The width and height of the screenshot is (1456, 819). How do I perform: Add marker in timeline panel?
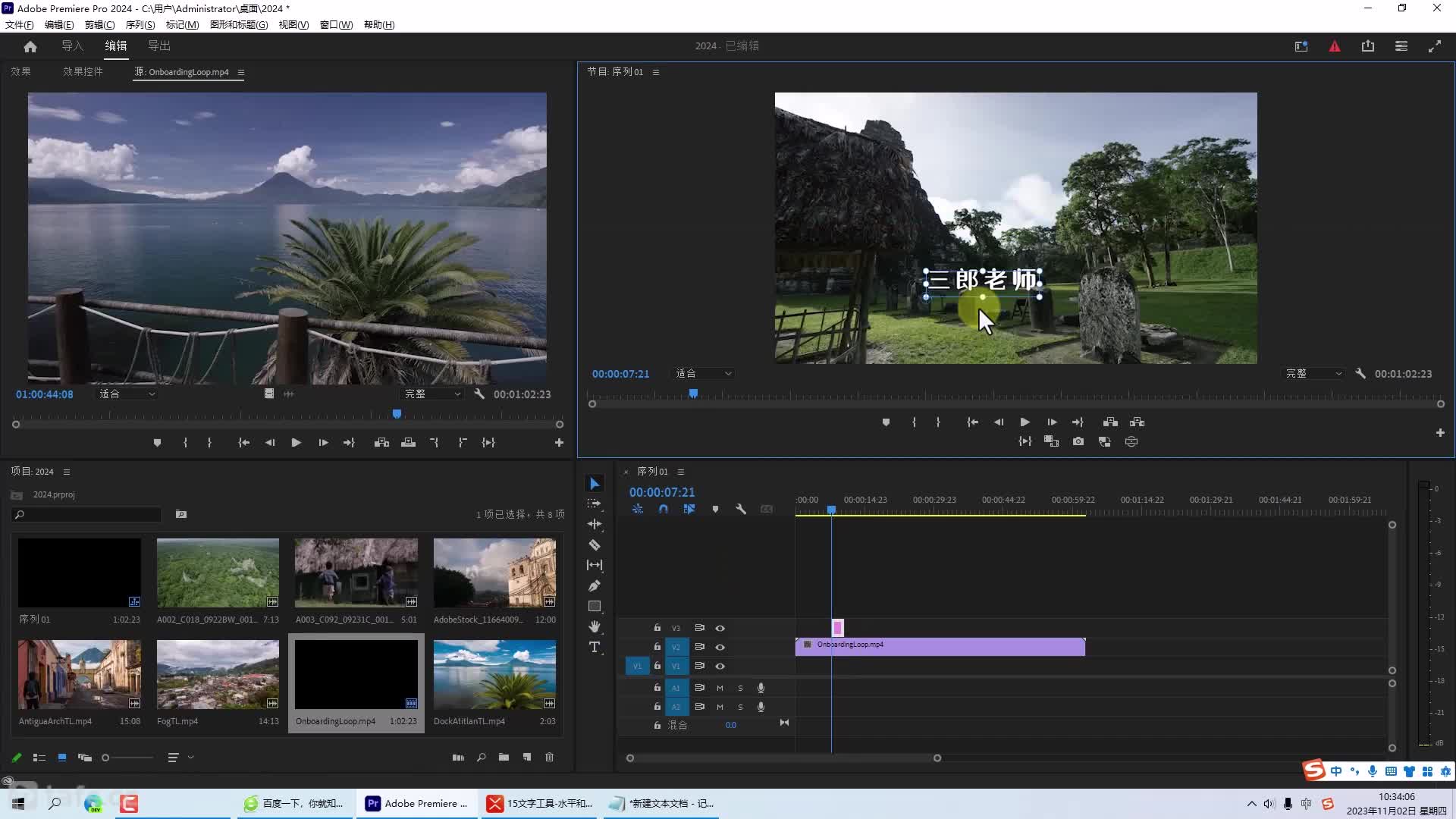point(715,509)
